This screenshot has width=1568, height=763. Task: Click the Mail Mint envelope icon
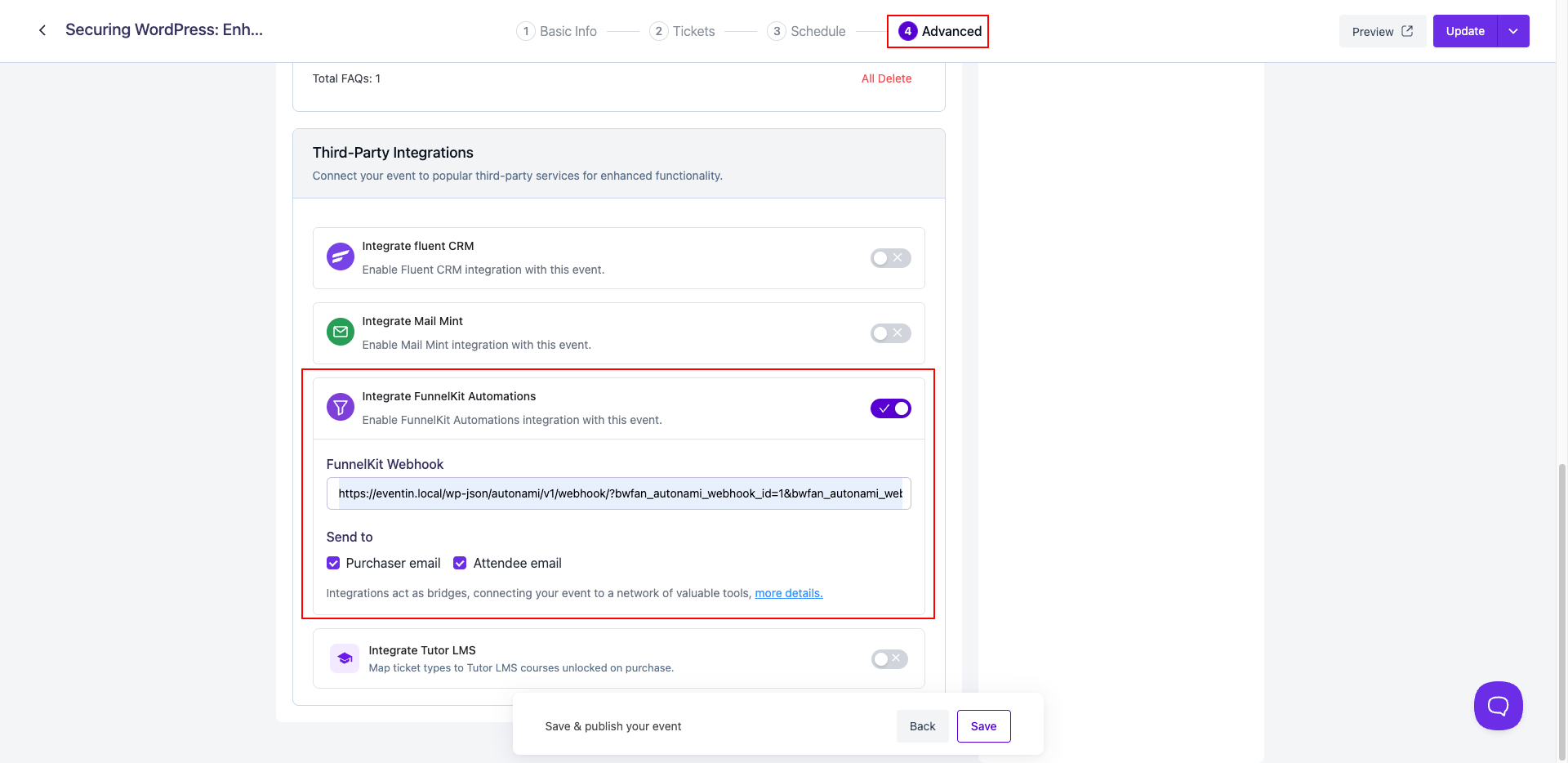tap(341, 332)
